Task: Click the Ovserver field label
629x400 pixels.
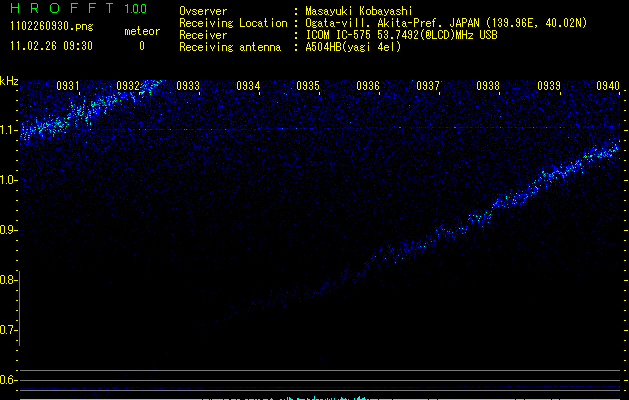Action: (203, 11)
